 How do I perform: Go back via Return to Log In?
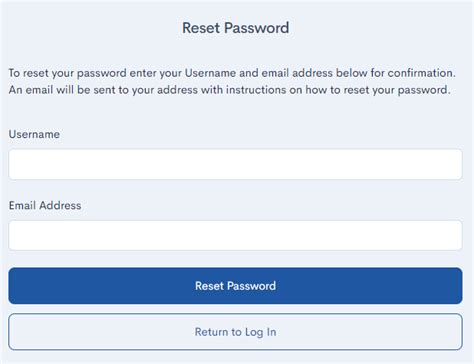pyautogui.click(x=235, y=332)
